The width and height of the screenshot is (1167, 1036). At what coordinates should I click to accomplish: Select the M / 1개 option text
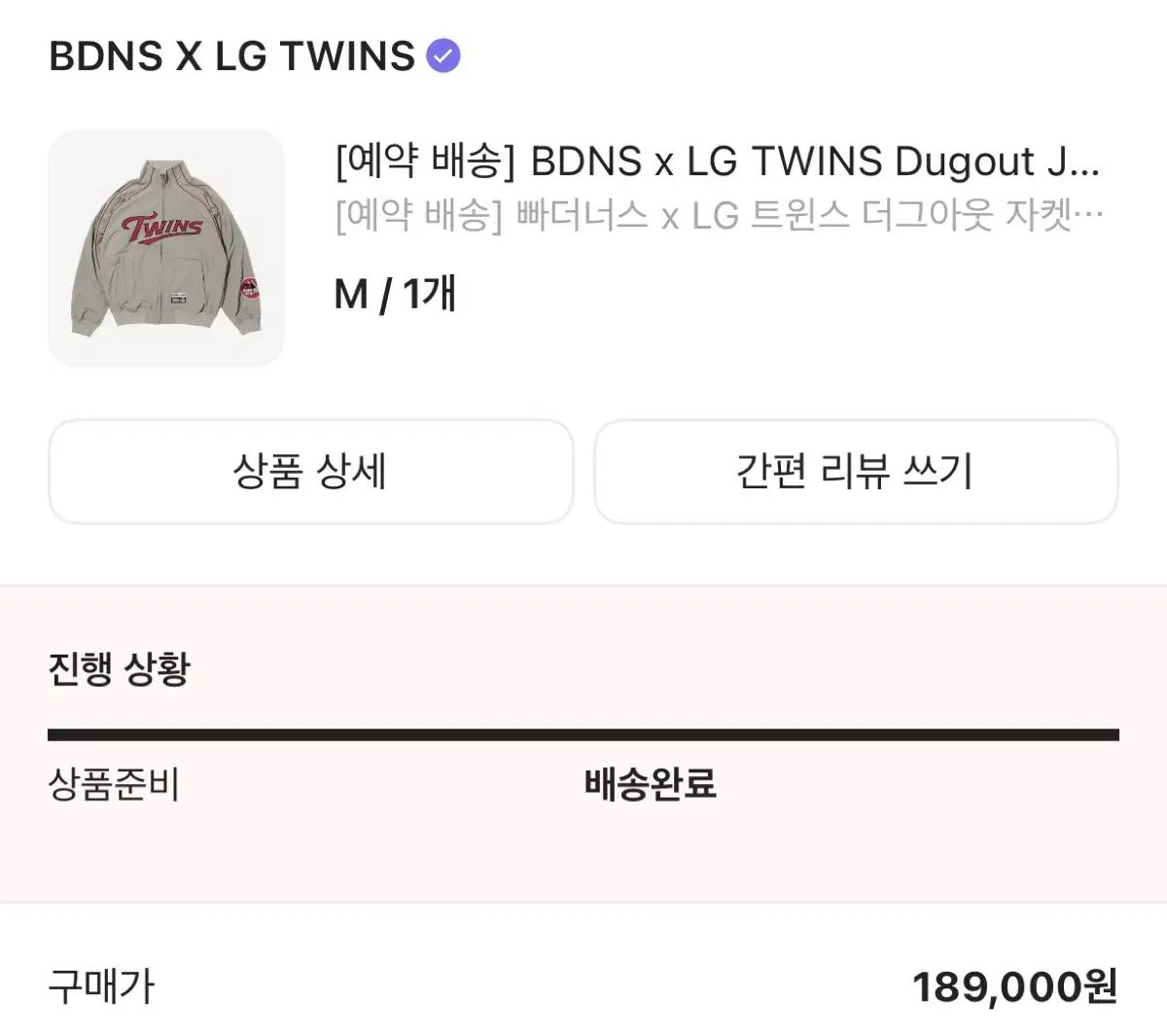[395, 293]
